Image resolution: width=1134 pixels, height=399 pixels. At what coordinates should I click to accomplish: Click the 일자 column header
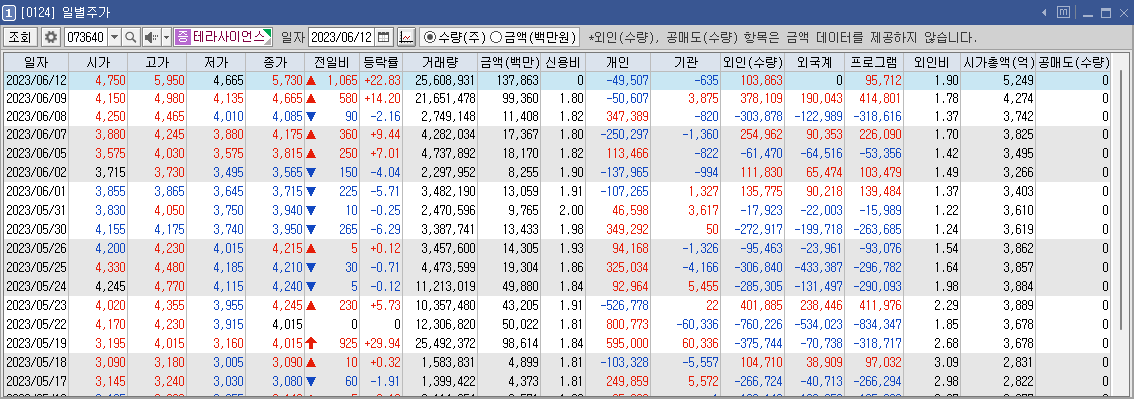click(35, 62)
